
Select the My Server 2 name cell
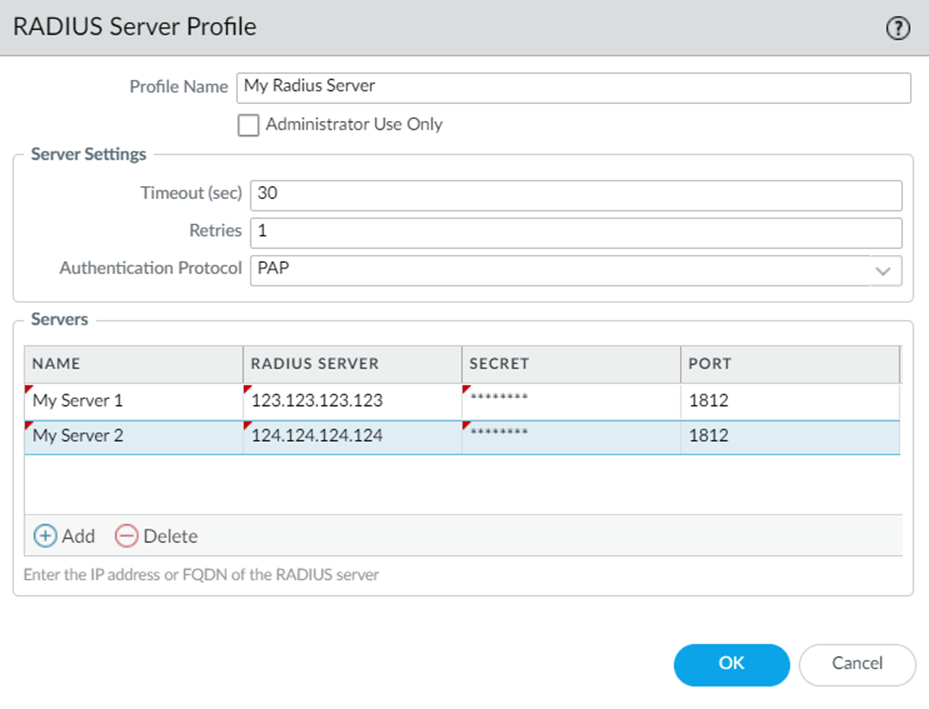coord(133,436)
